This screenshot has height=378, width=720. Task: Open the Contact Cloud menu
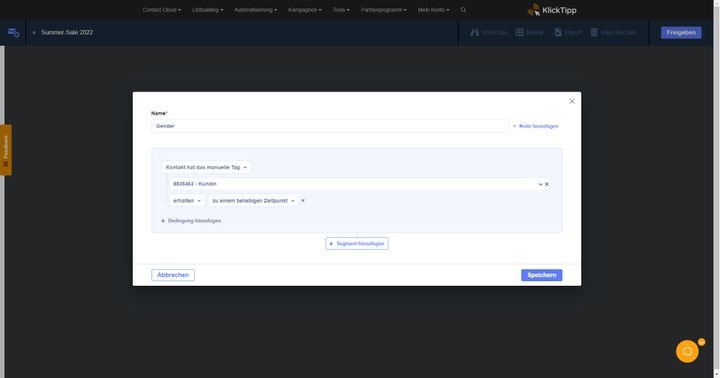(162, 10)
